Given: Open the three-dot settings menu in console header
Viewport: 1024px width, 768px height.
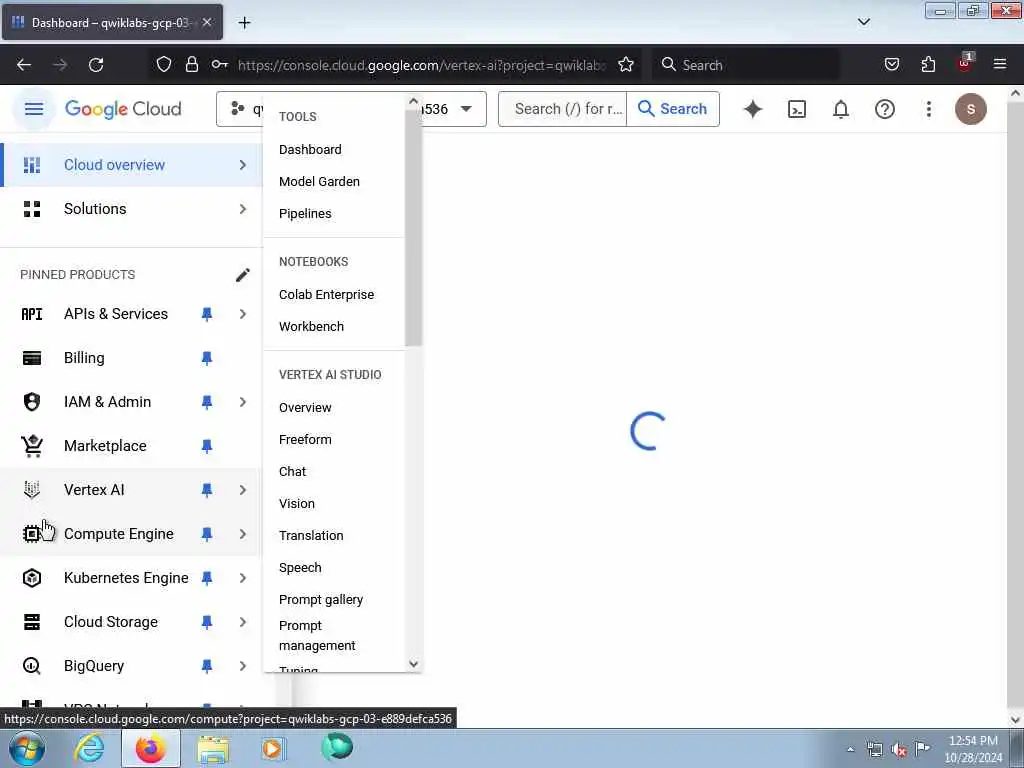Looking at the screenshot, I should [928, 109].
